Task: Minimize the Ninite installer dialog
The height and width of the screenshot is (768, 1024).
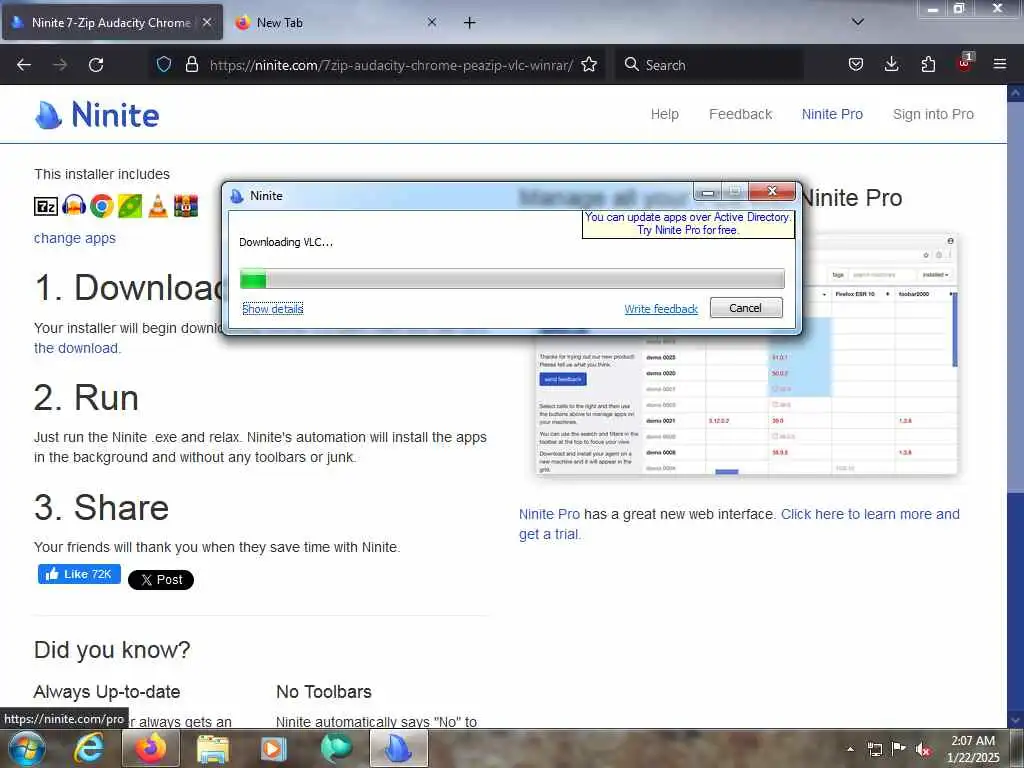Action: click(x=708, y=192)
